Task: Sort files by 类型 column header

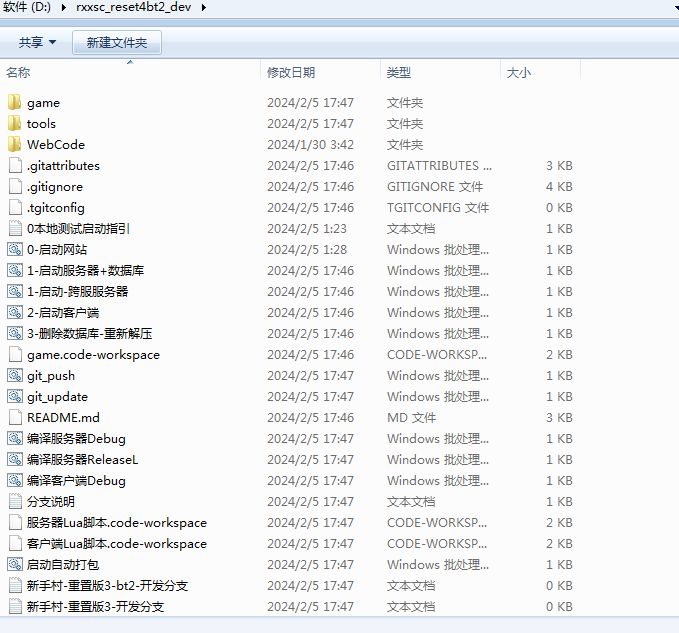Action: (x=399, y=72)
